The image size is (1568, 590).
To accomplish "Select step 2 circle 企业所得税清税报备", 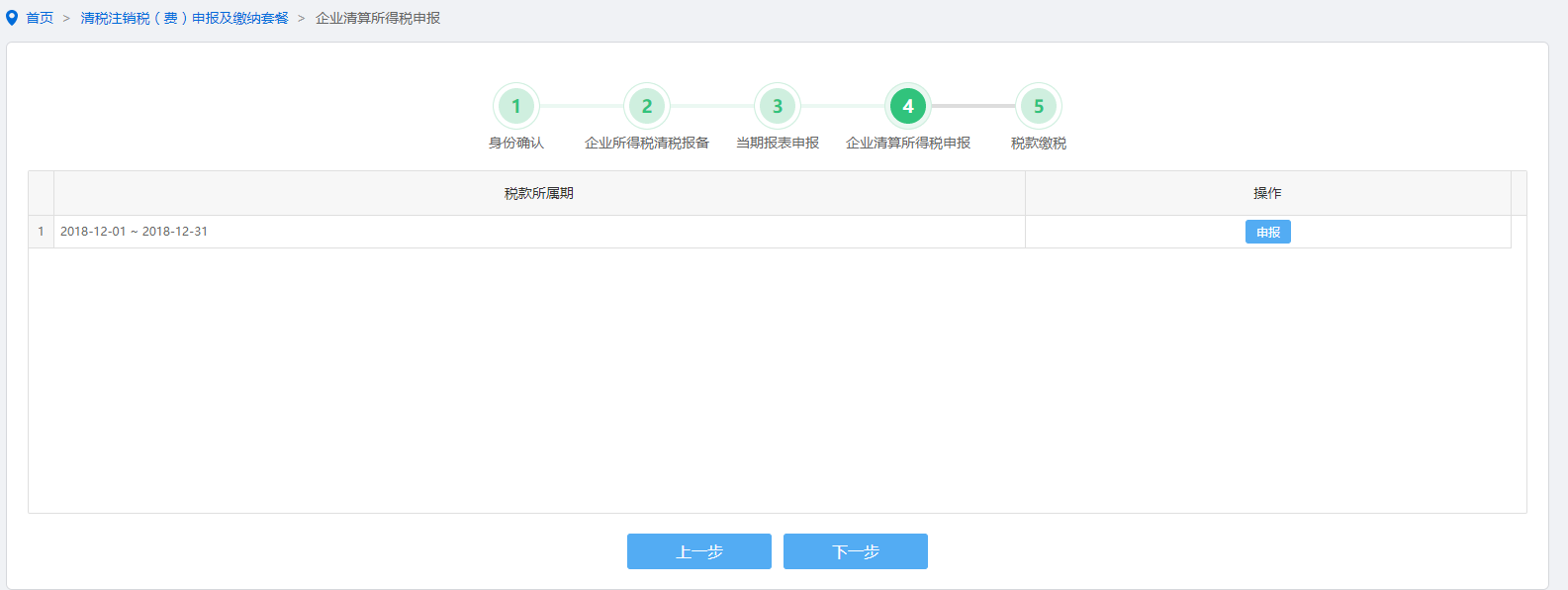I will pos(647,106).
